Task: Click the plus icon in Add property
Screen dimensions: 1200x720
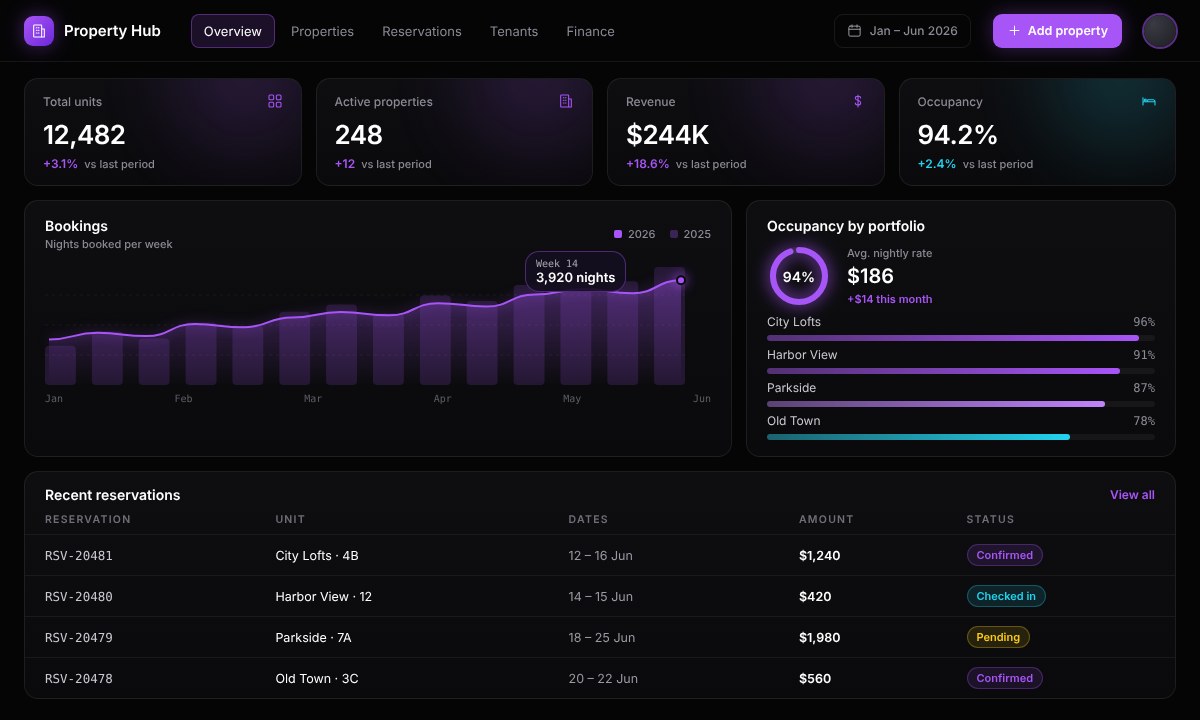Action: pyautogui.click(x=1014, y=31)
